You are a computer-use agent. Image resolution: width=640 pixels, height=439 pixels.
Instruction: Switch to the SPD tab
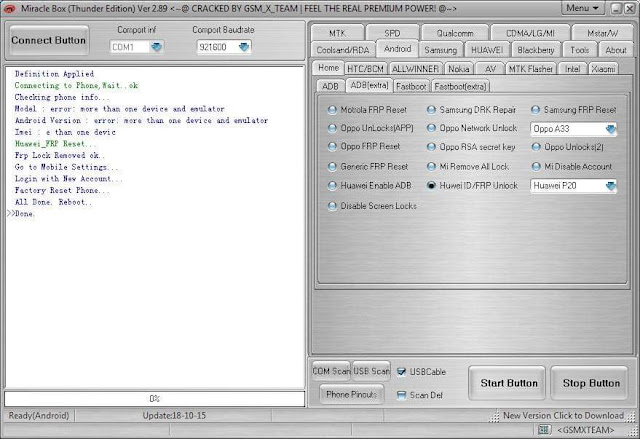pyautogui.click(x=392, y=33)
